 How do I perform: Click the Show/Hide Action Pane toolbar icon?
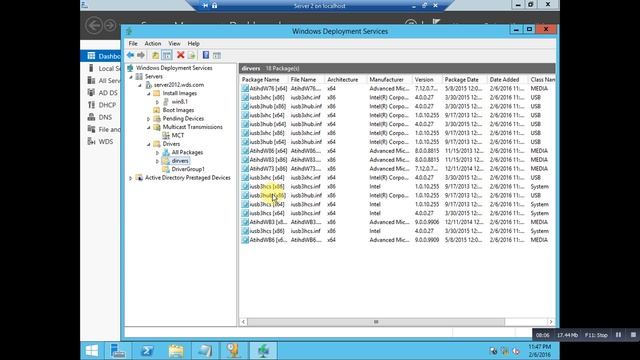tap(217, 55)
